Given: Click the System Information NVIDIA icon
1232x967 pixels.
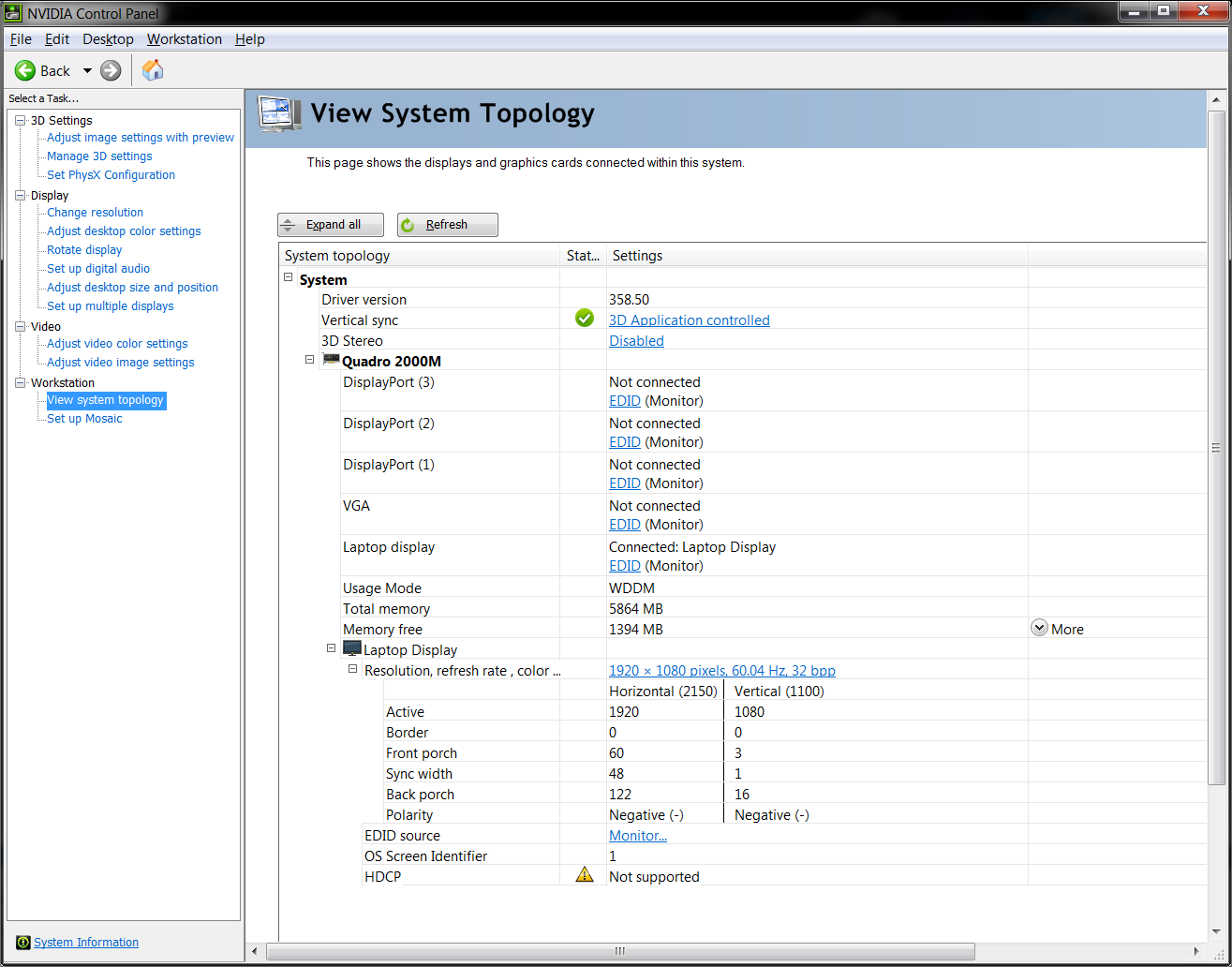Looking at the screenshot, I should pyautogui.click(x=23, y=943).
